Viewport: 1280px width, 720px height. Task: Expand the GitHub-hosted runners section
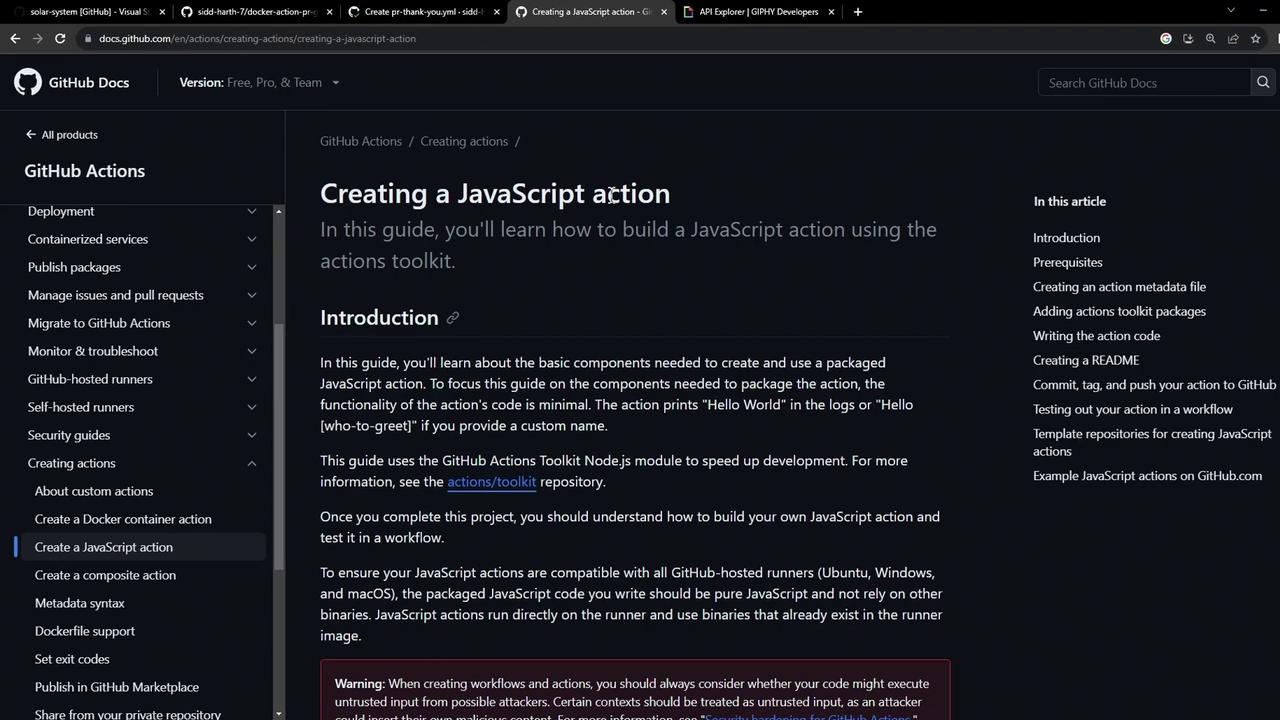click(252, 379)
